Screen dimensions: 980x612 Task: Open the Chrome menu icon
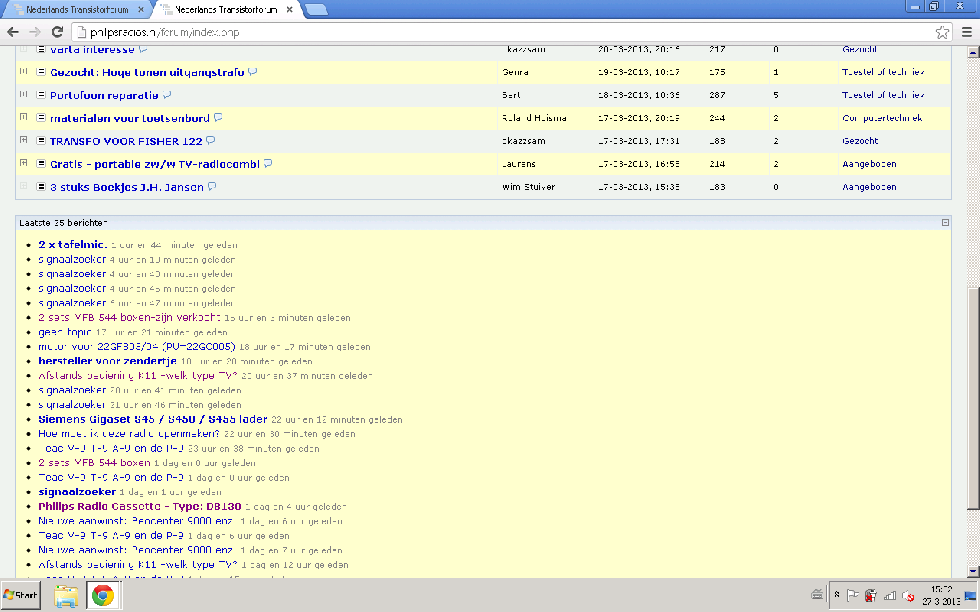pos(967,33)
